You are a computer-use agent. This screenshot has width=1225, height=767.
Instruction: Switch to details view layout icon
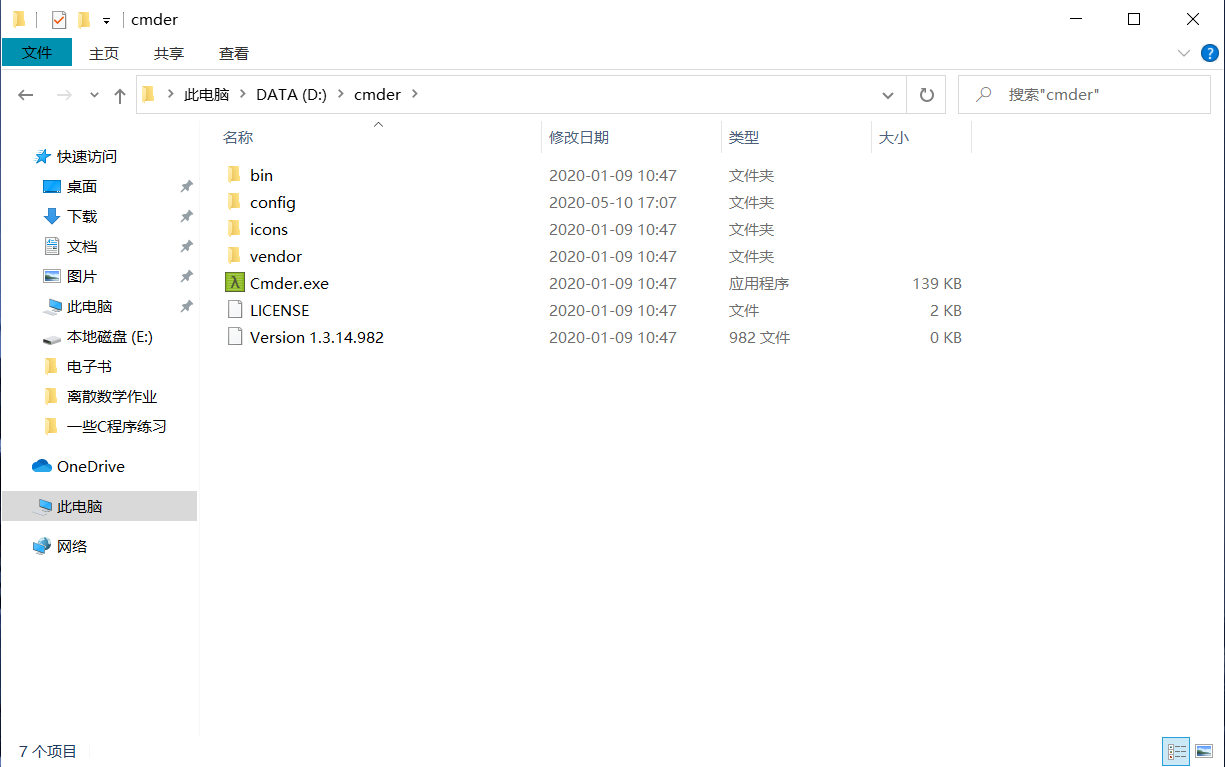pos(1176,751)
